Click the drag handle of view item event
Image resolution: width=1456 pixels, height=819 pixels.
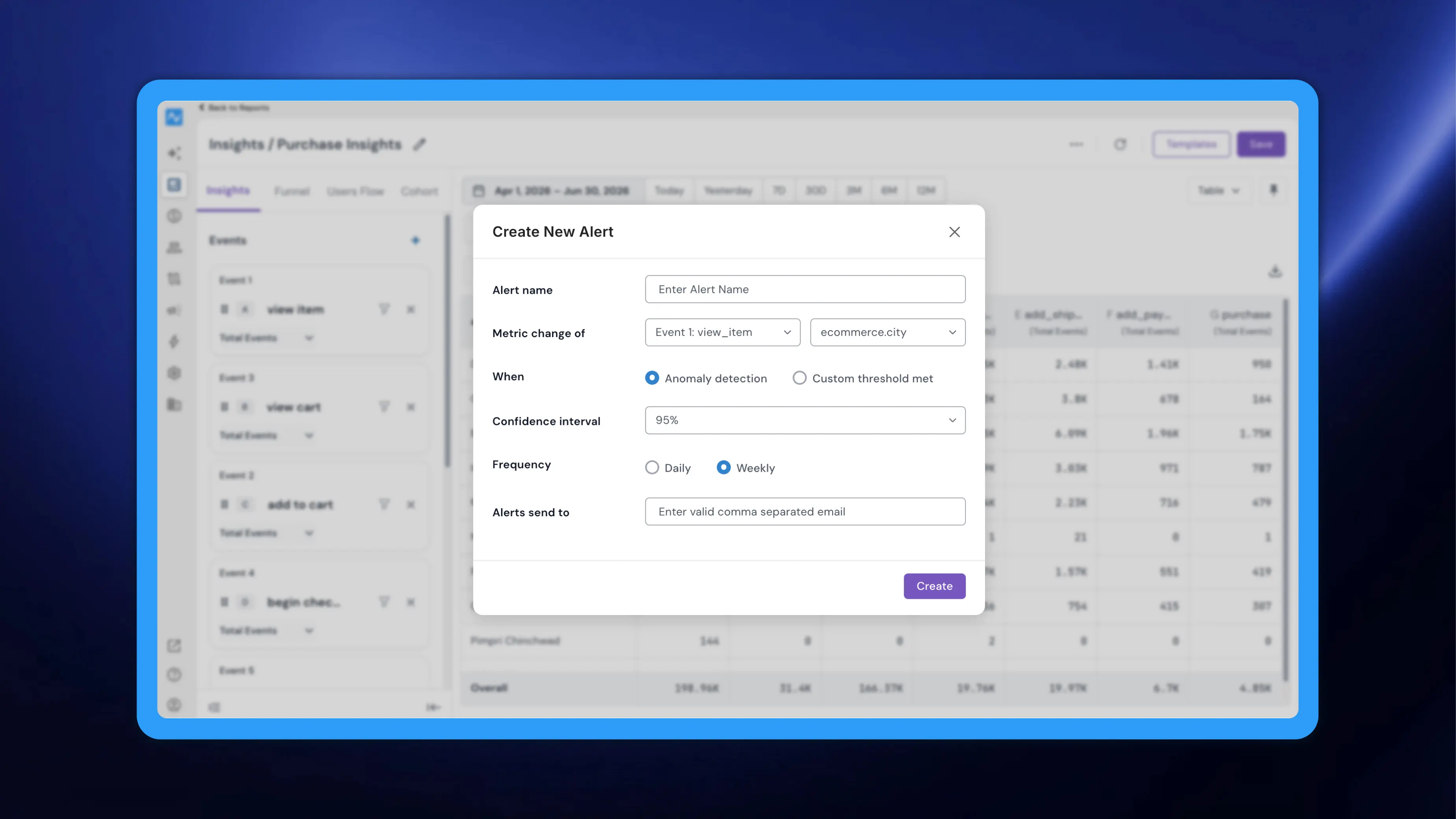(x=224, y=309)
